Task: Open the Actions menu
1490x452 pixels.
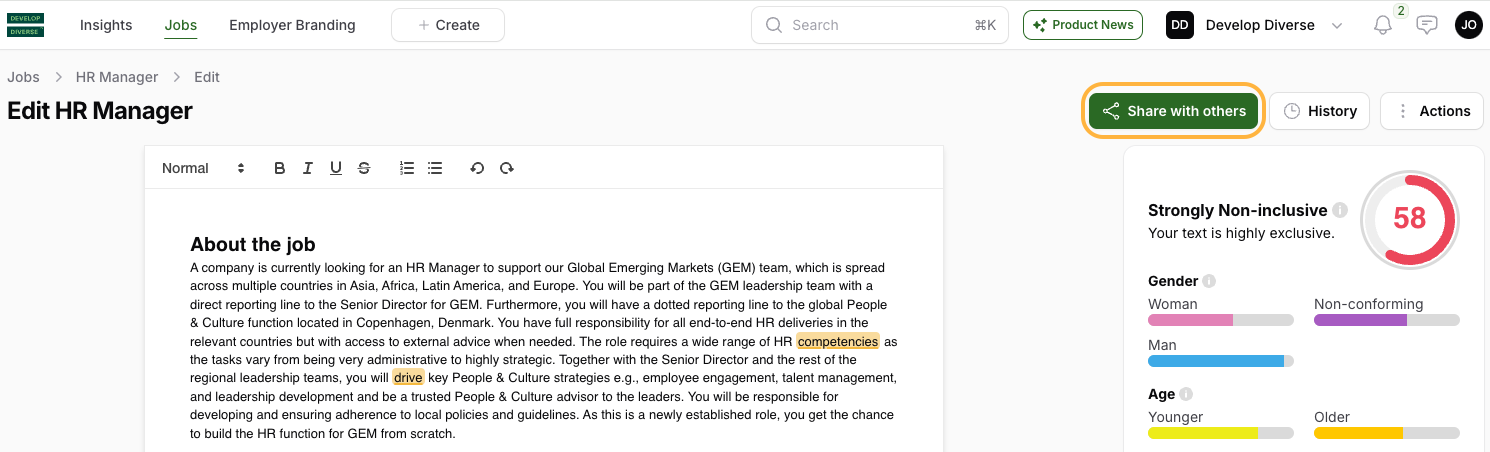Action: pyautogui.click(x=1432, y=111)
